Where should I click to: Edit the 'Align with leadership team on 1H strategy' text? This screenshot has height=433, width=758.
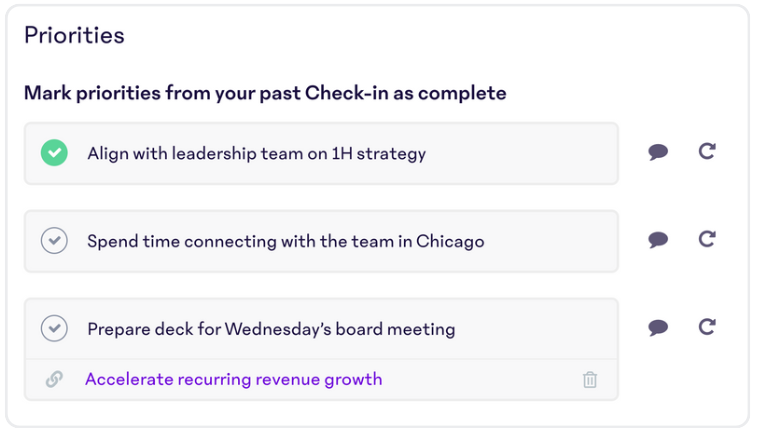pos(257,154)
